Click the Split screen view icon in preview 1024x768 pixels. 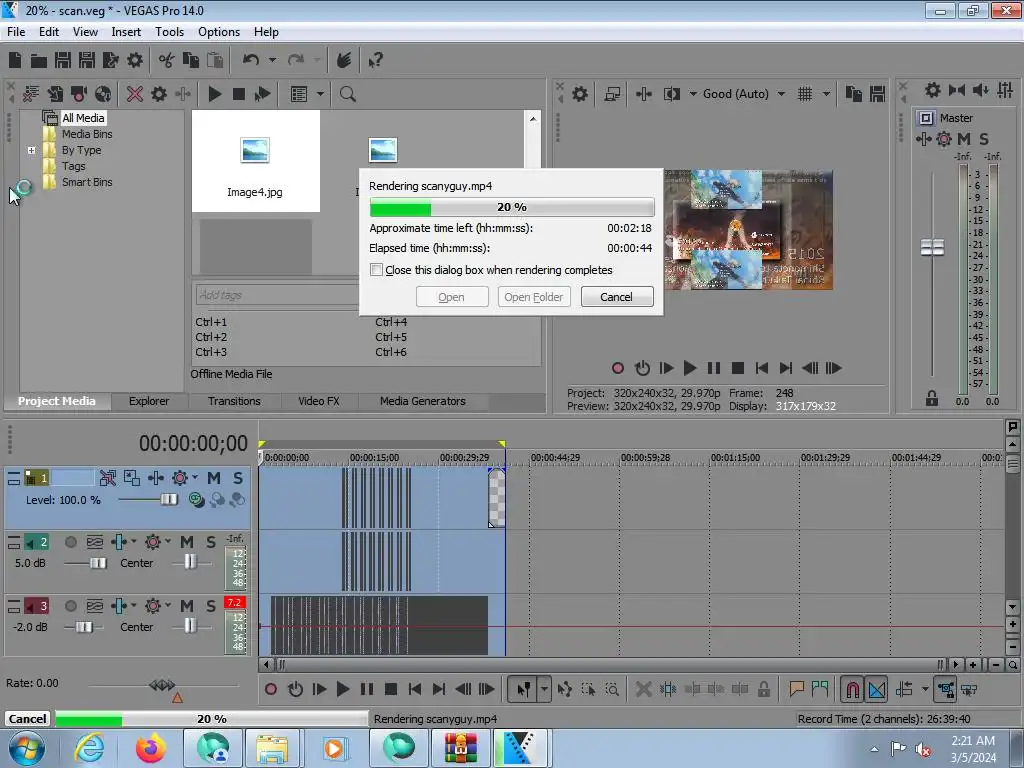[x=671, y=94]
